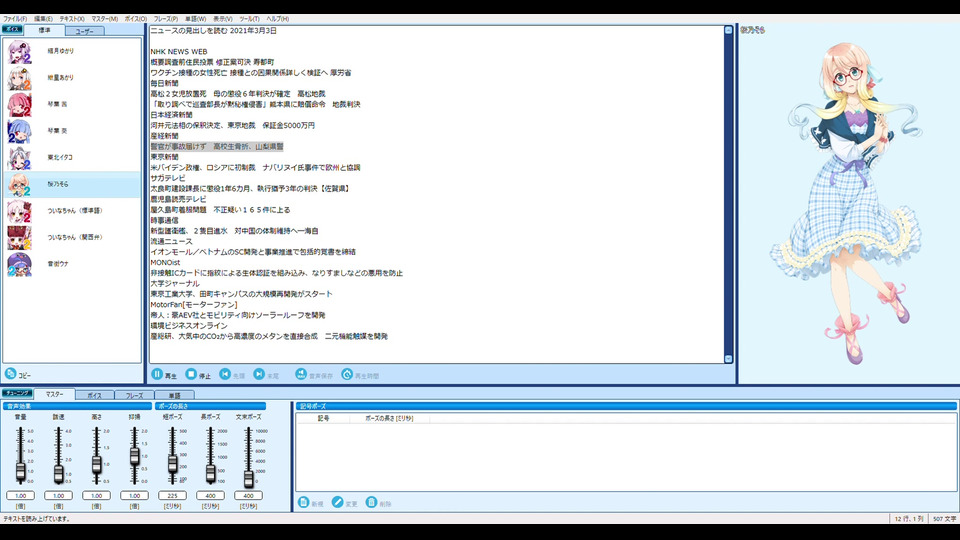Click the 'MotorFan[モーターファン]' line in the editor
Image resolution: width=960 pixels, height=540 pixels.
(194, 304)
